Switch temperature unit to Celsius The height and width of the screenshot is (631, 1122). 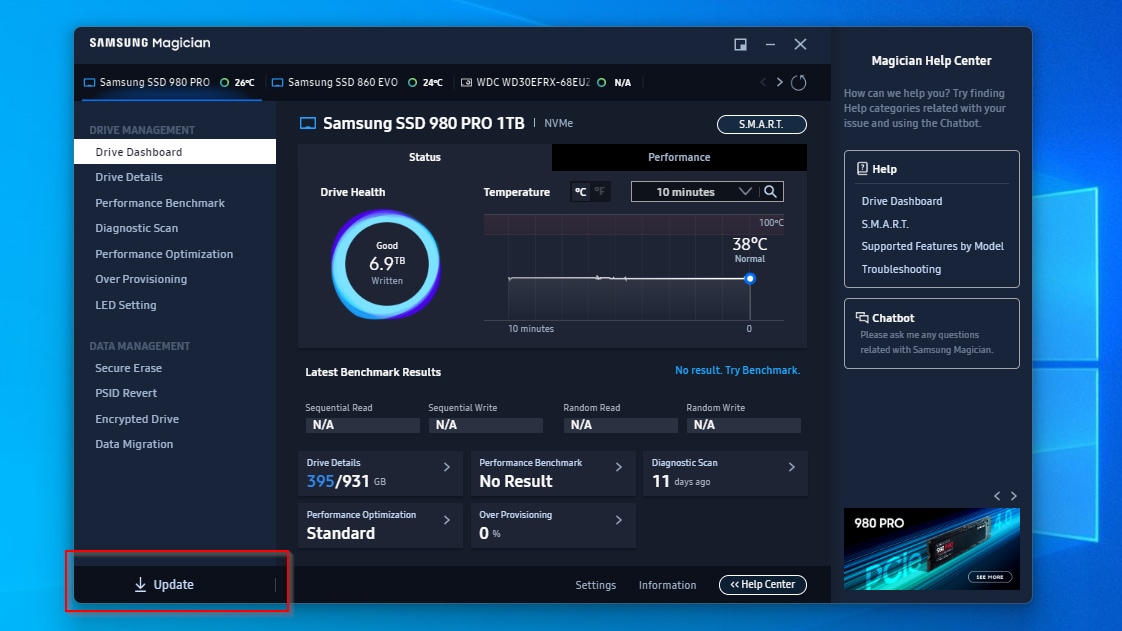[x=580, y=192]
